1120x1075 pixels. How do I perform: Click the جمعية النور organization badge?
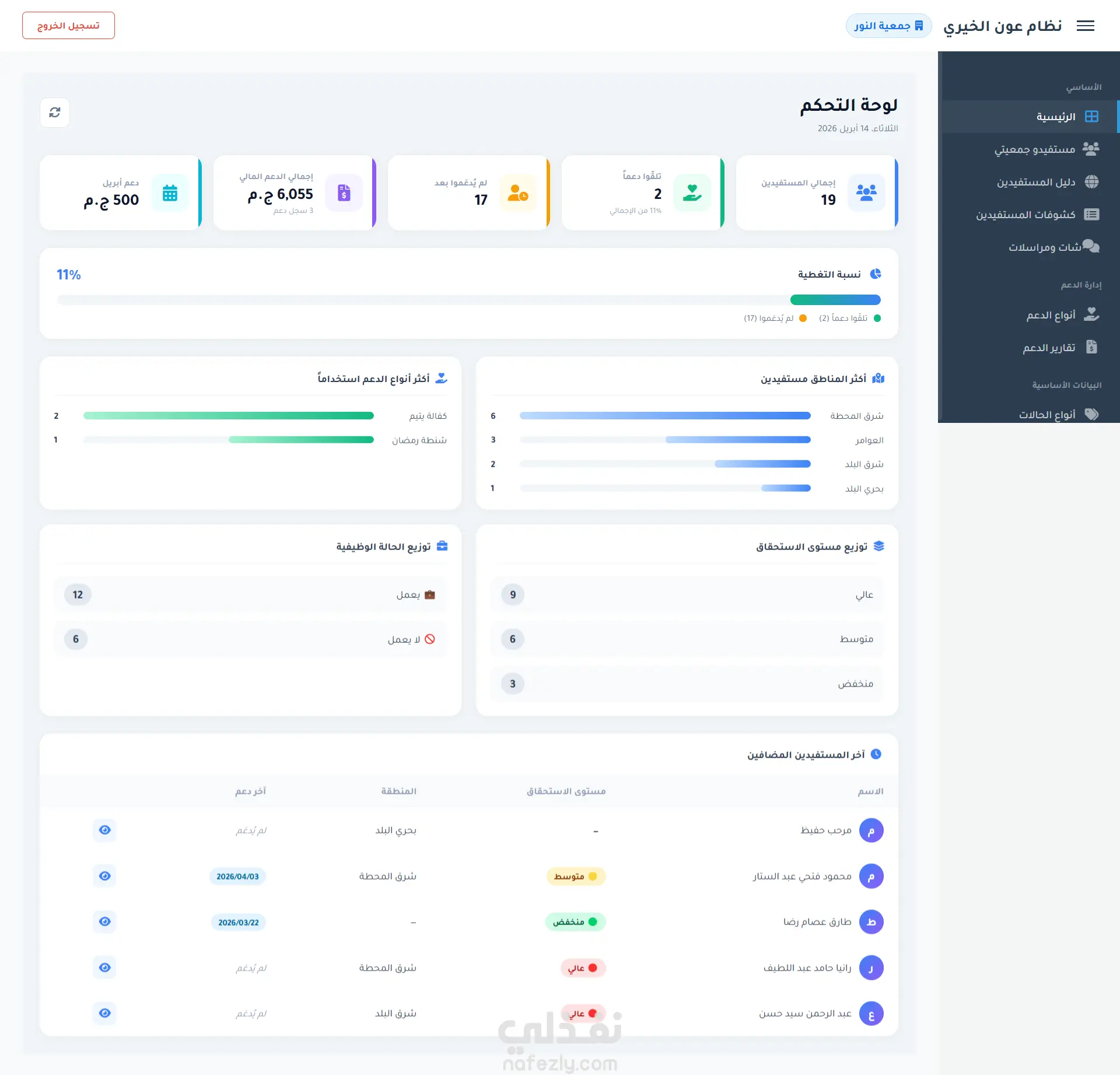[x=888, y=26]
